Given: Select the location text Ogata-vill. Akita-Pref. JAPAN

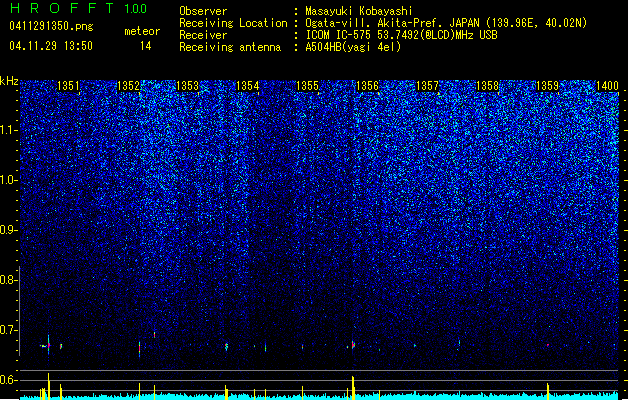Looking at the screenshot, I should pyautogui.click(x=393, y=23).
